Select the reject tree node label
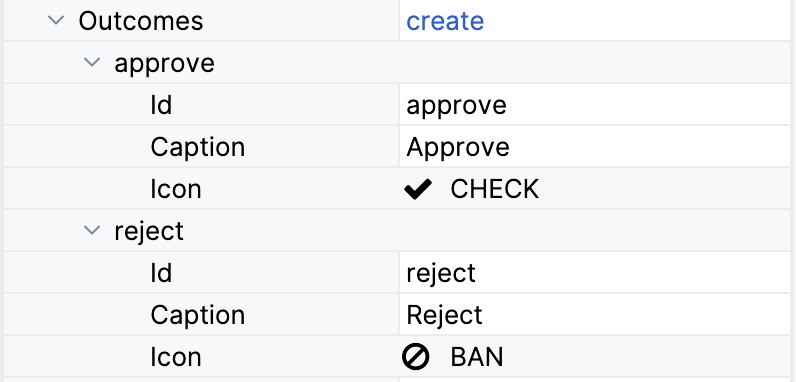The height and width of the screenshot is (382, 796). tap(149, 232)
